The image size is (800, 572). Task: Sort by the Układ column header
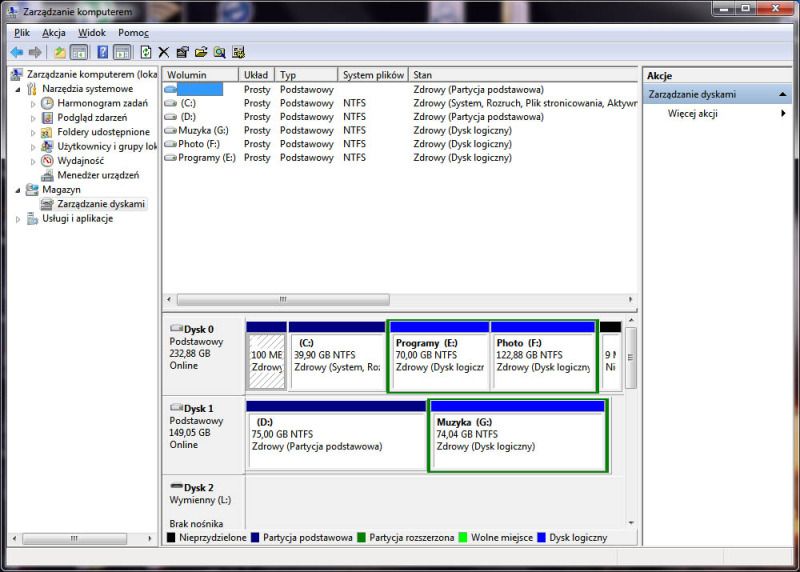(x=257, y=75)
